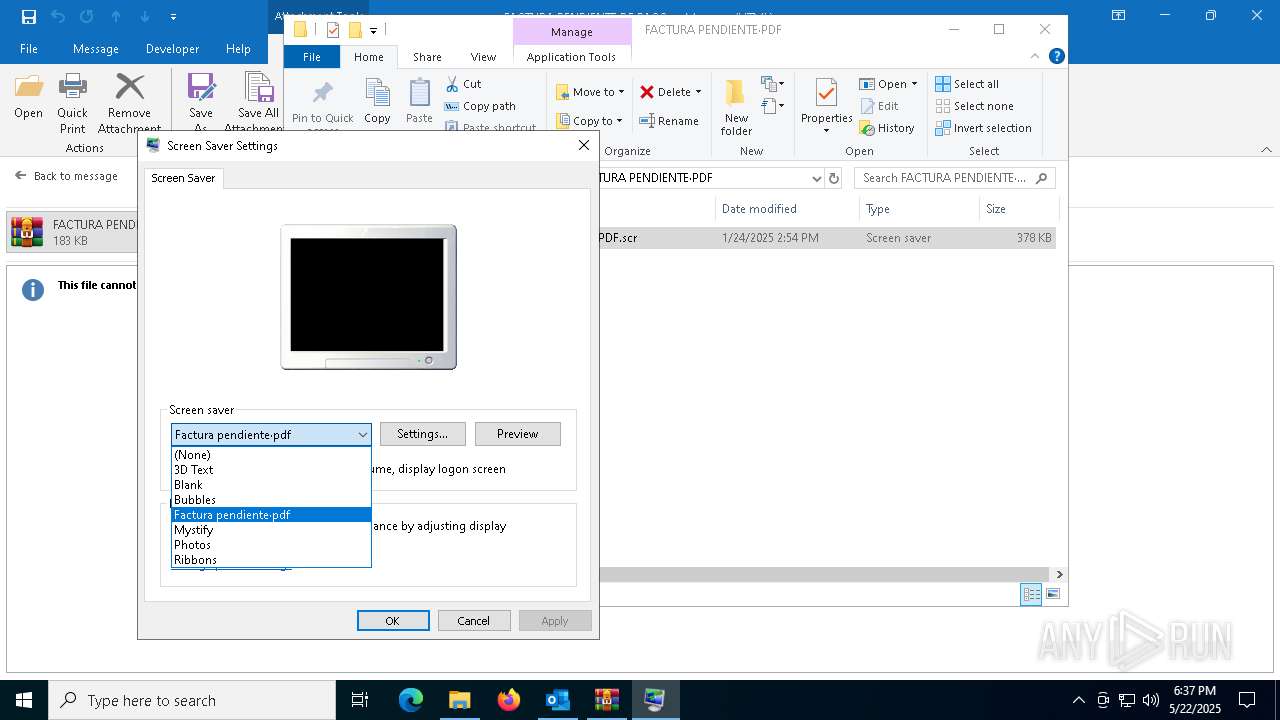Click Rename in Explorer Organize group
The image size is (1280, 720).
[669, 121]
